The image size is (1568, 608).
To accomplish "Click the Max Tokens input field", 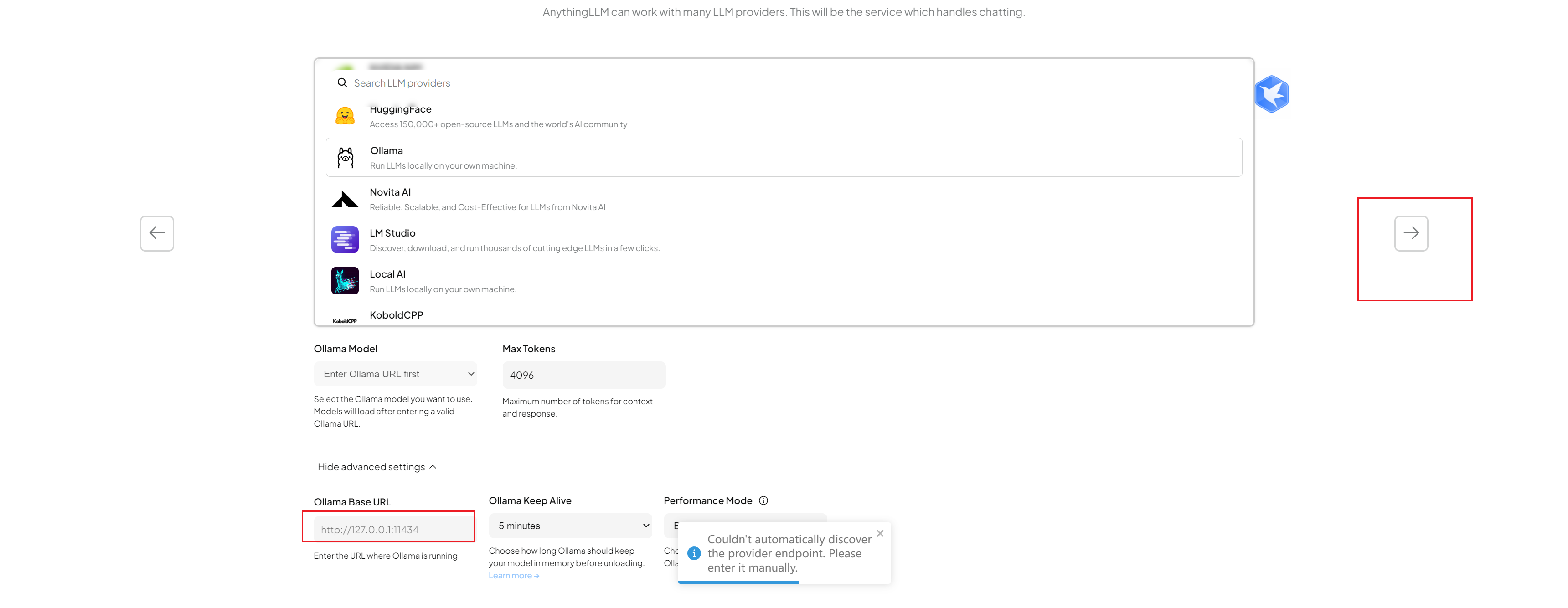I will [583, 375].
